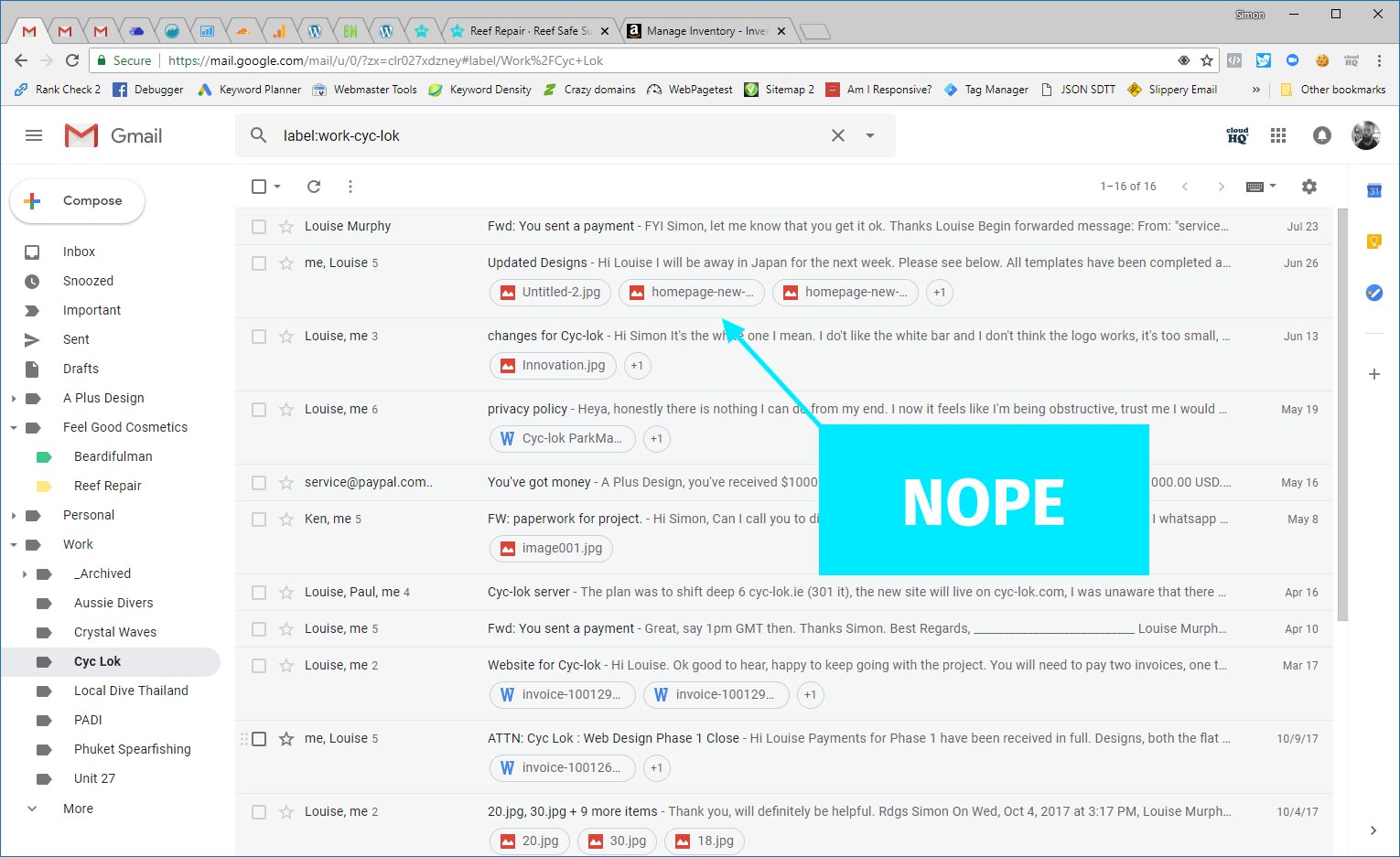The height and width of the screenshot is (857, 1400).
Task: Open the Gmail settings gear
Action: click(x=1309, y=187)
